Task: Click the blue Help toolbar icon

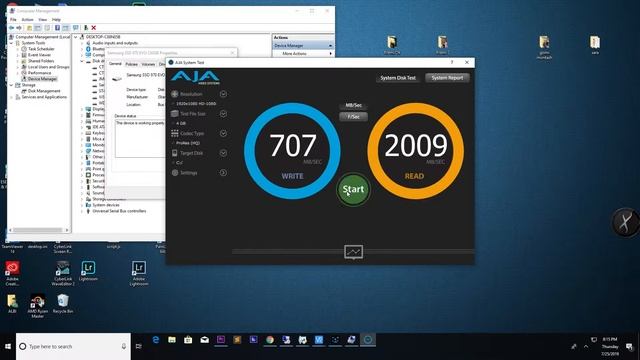Action: click(57, 28)
